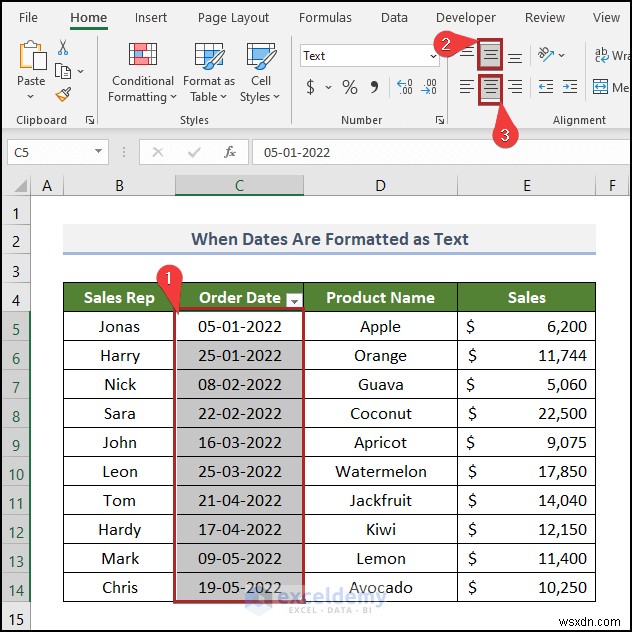Toggle Middle Align button

point(491,54)
